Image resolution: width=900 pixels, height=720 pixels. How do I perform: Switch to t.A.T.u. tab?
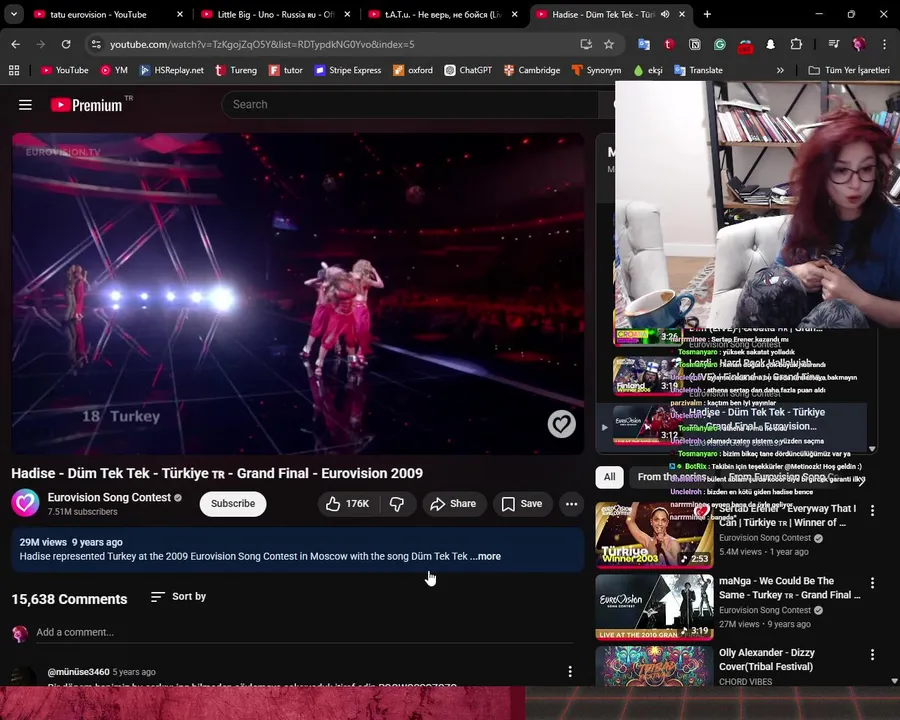pos(443,14)
